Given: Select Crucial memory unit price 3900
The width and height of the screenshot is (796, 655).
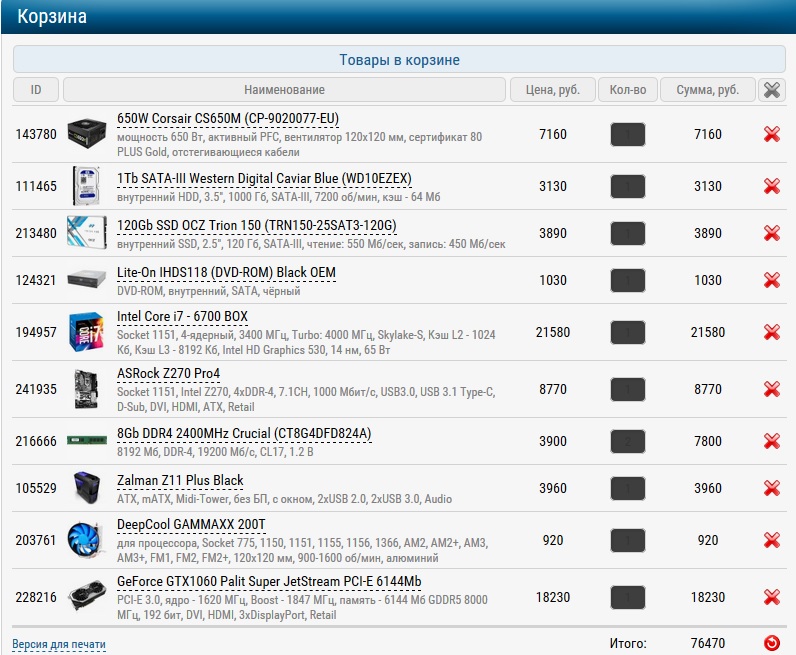Looking at the screenshot, I should (x=553, y=441).
